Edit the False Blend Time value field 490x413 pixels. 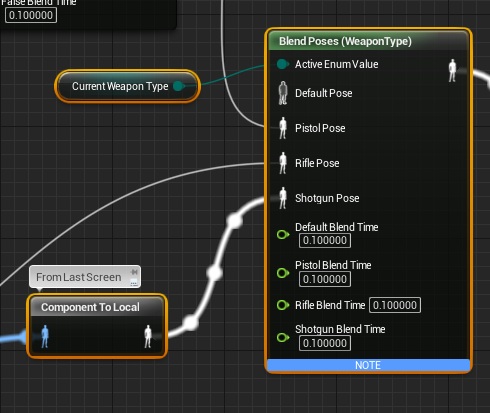pyautogui.click(x=31, y=15)
